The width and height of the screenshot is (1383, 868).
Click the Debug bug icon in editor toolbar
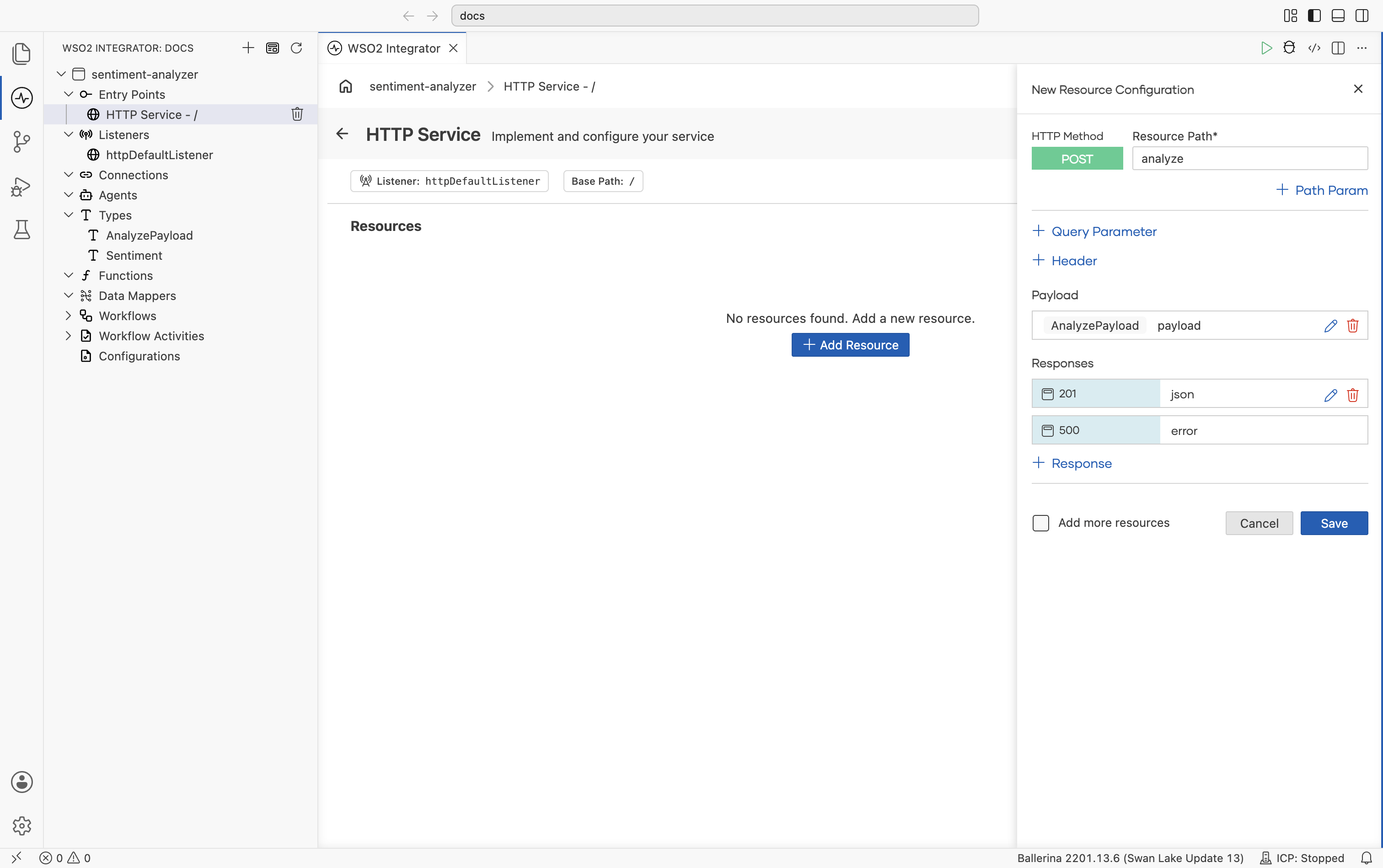point(1289,48)
